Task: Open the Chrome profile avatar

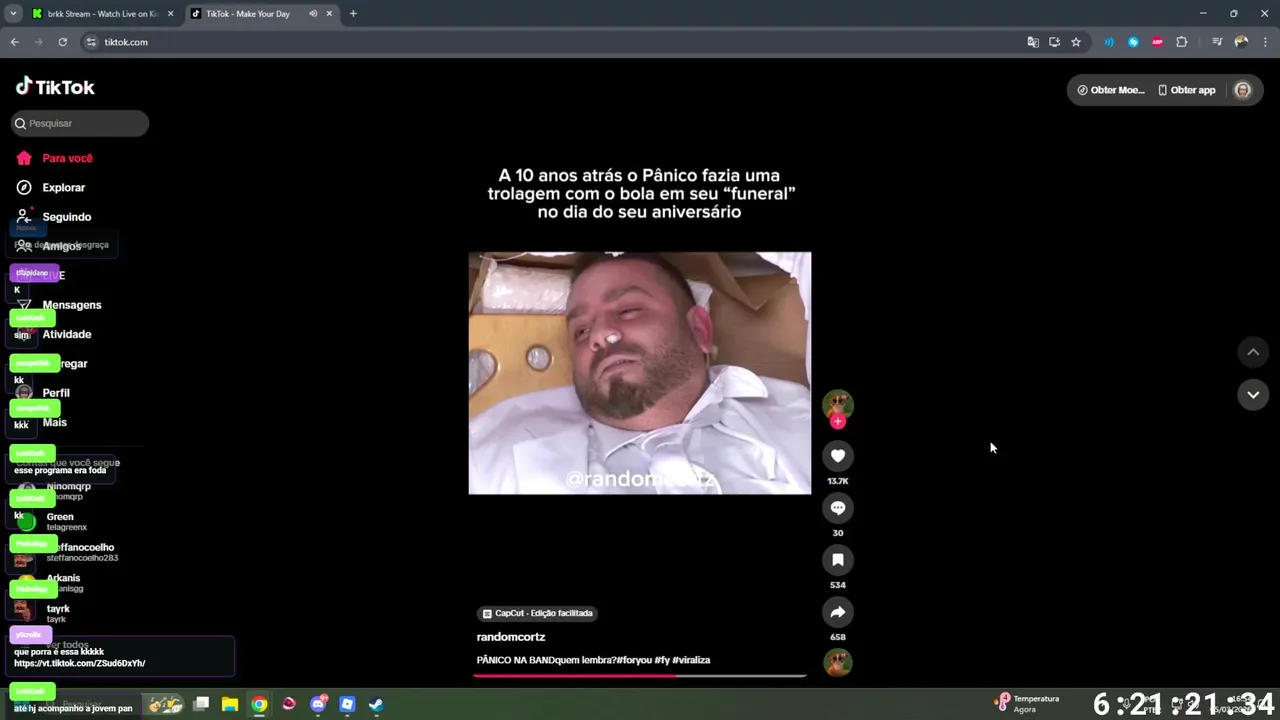Action: coord(1241,42)
